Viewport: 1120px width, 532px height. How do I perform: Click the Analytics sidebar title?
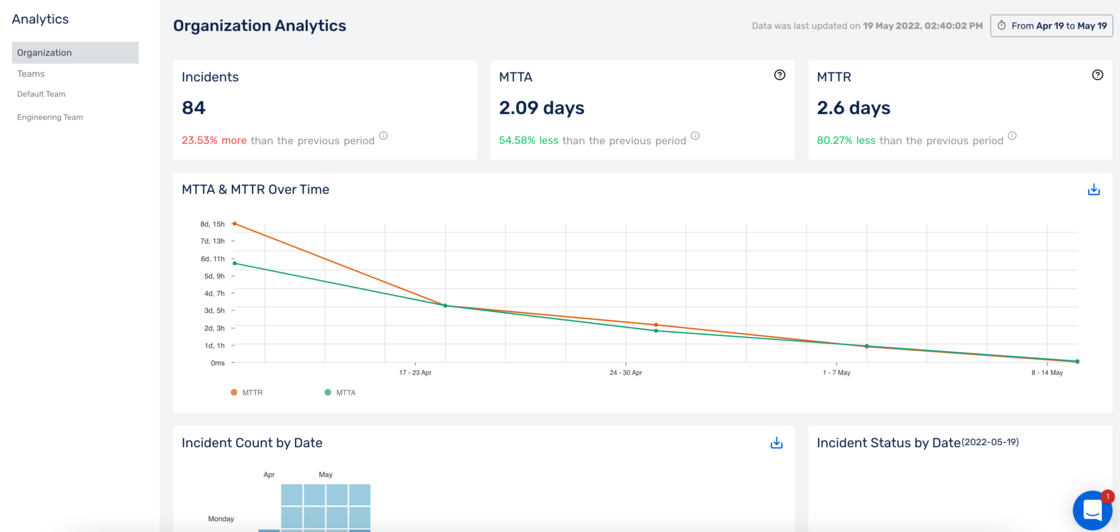coord(41,19)
